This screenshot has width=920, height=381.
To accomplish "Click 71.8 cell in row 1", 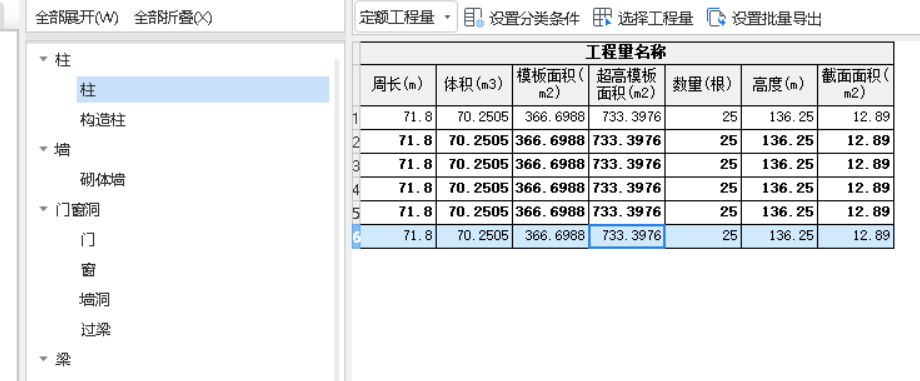I will tap(398, 117).
